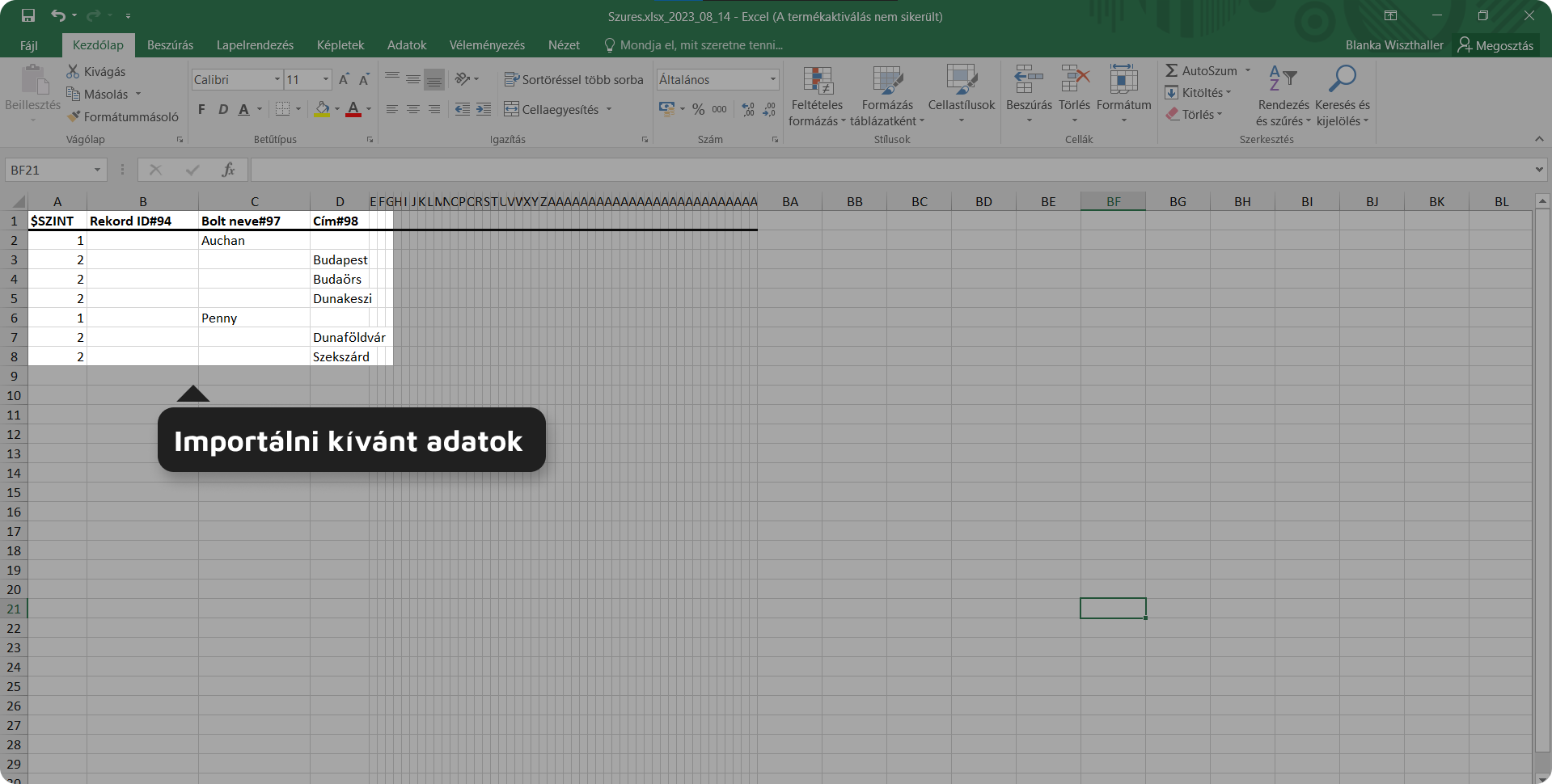Increase decimal places icon

click(748, 109)
